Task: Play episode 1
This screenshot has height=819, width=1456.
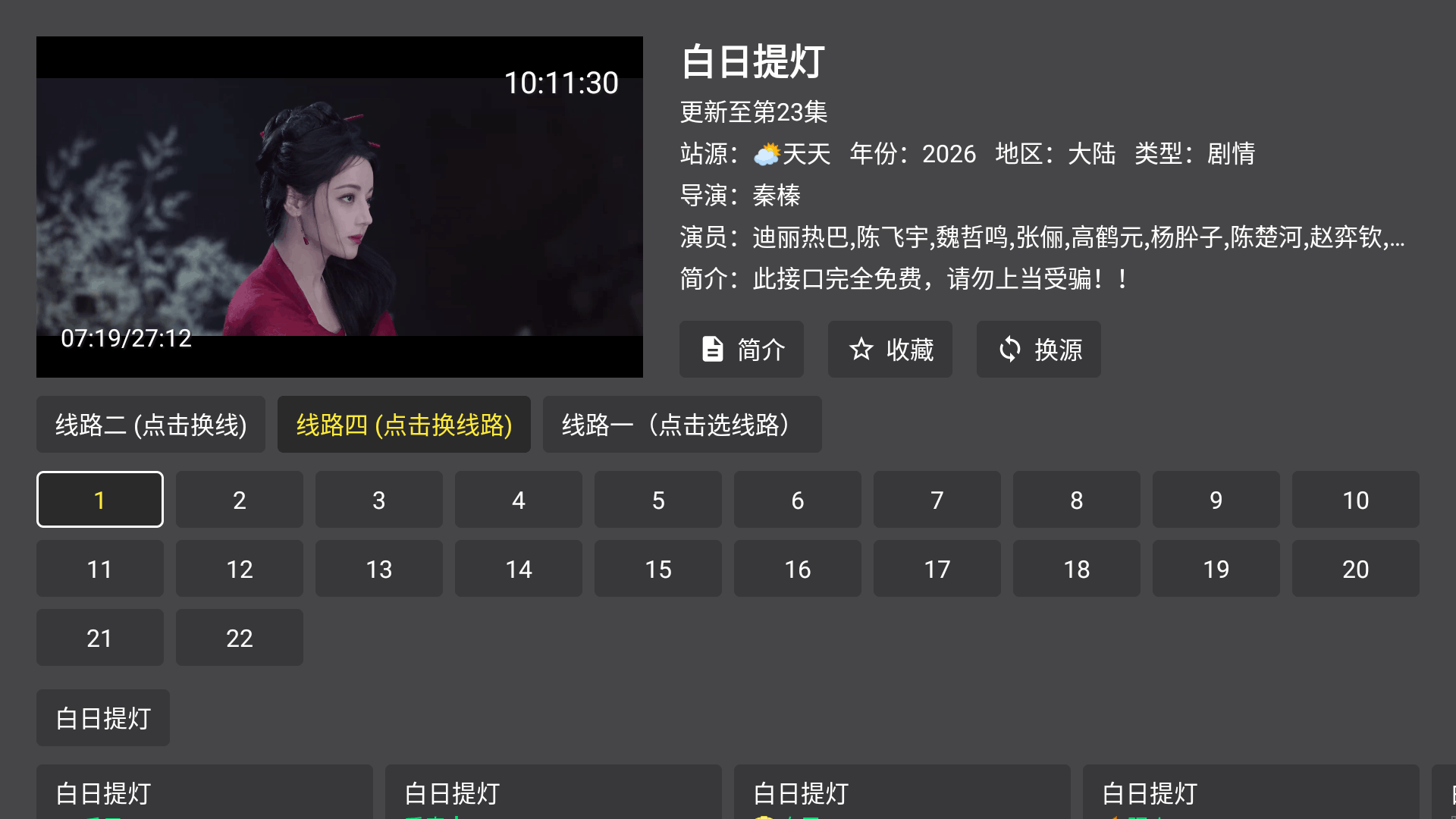Action: tap(100, 500)
